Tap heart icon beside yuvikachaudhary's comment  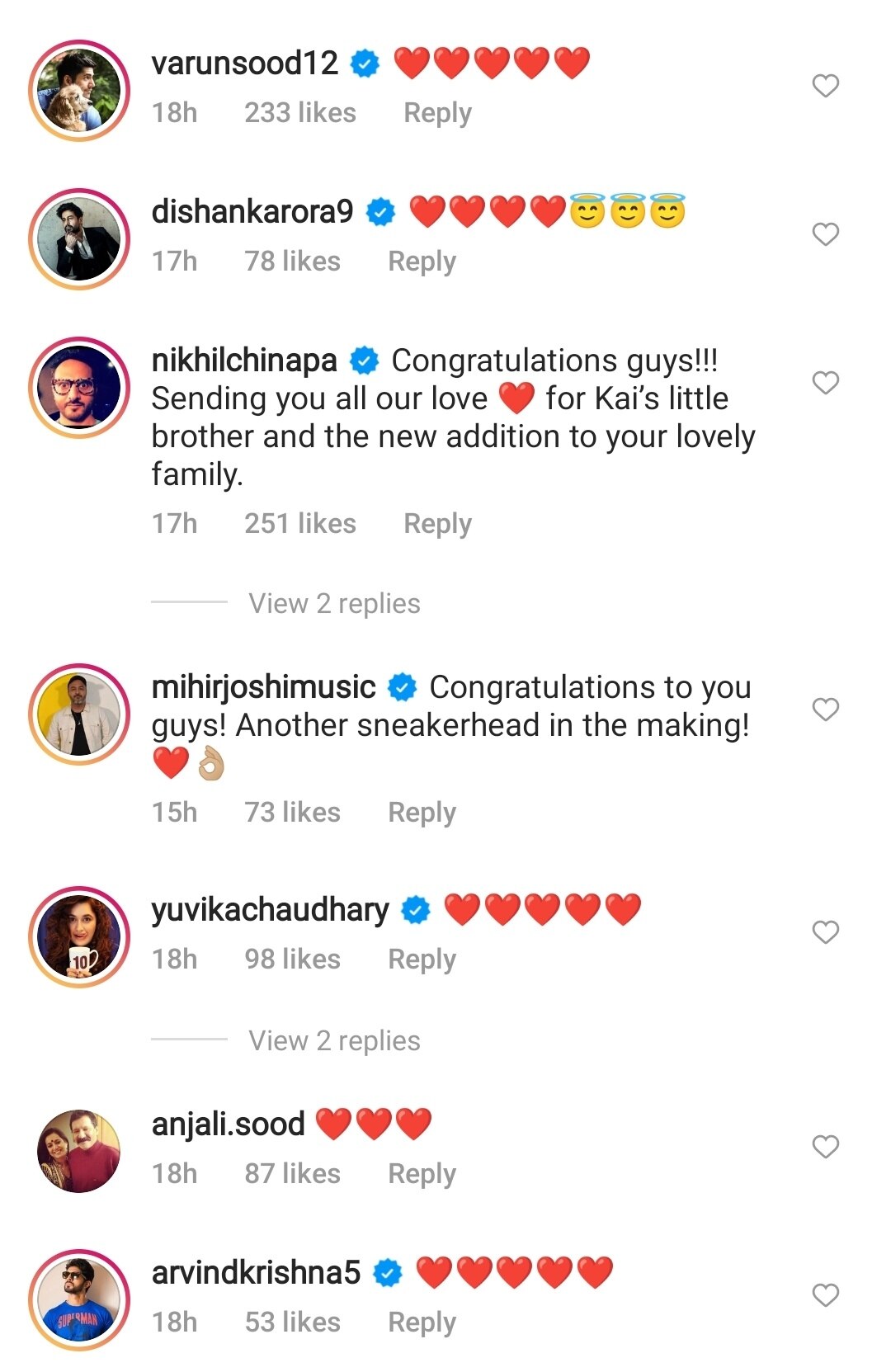[x=825, y=932]
